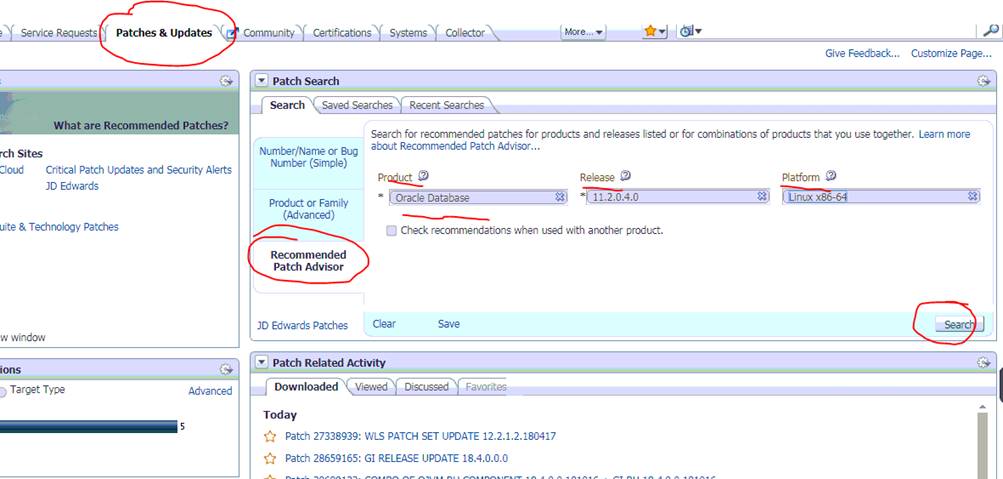This screenshot has height=479, width=1003.
Task: Click the dark blue progress bar
Action: click(88, 427)
